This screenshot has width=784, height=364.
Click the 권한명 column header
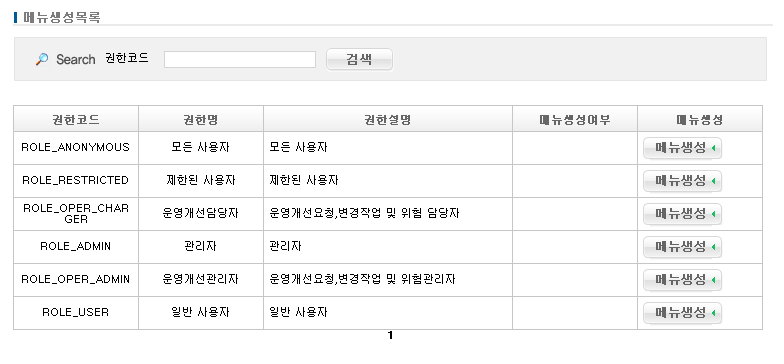201,119
